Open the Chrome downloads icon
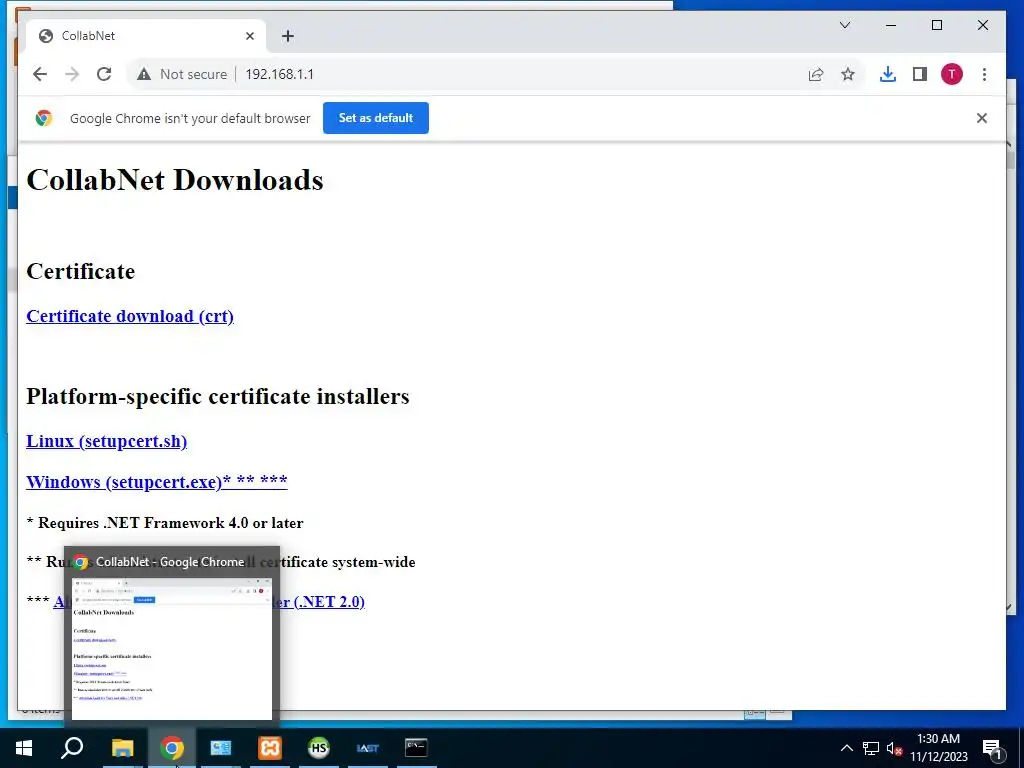1024x768 pixels. tap(888, 74)
